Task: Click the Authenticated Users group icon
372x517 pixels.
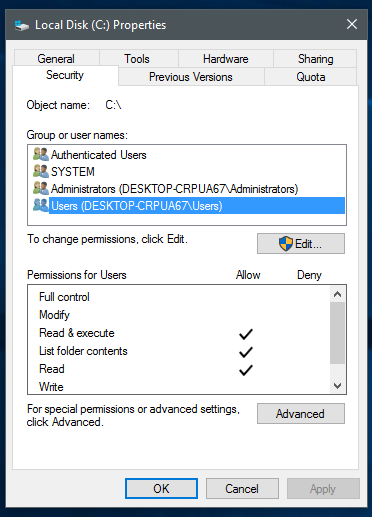Action: tap(41, 154)
